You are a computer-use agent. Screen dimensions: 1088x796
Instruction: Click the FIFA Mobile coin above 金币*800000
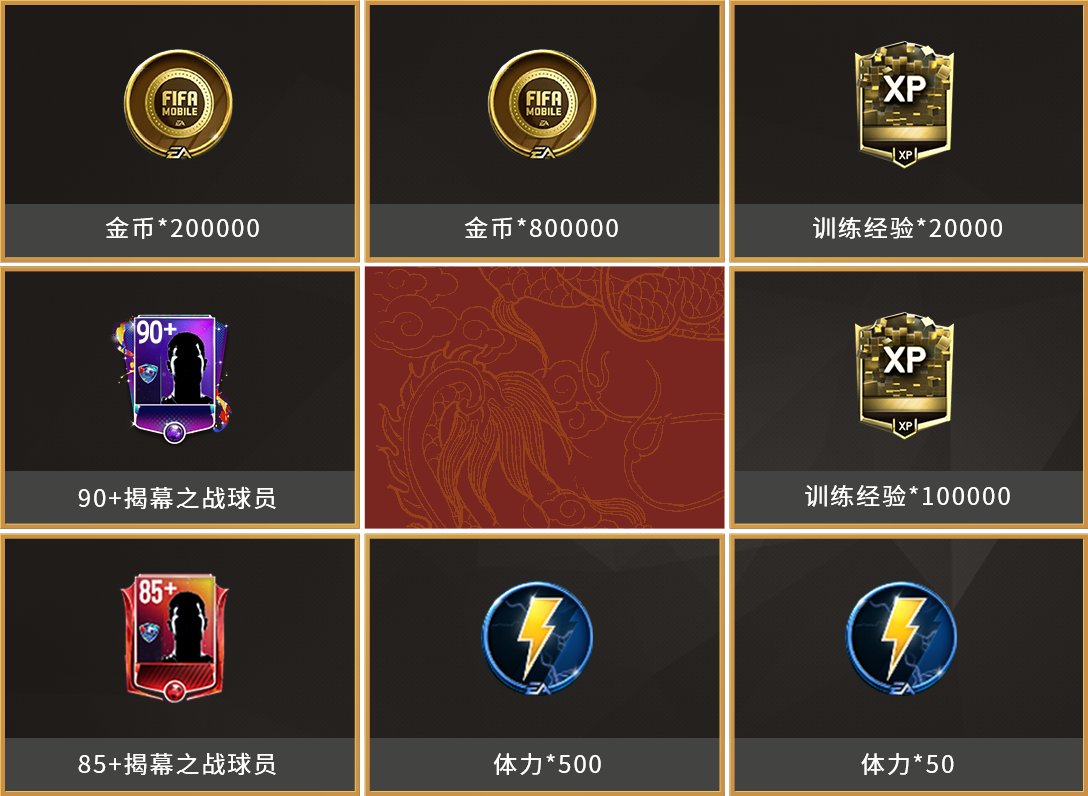(542, 103)
